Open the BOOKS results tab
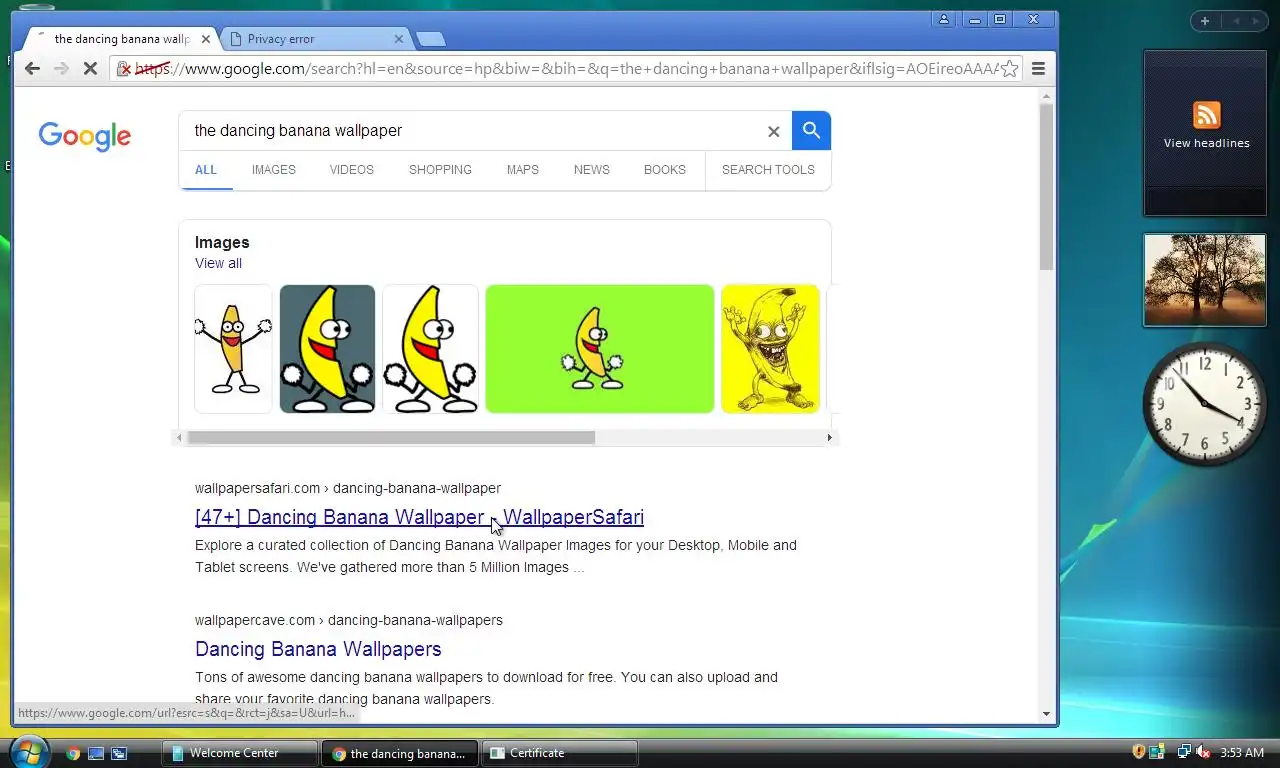The height and width of the screenshot is (768, 1280). pyautogui.click(x=665, y=169)
